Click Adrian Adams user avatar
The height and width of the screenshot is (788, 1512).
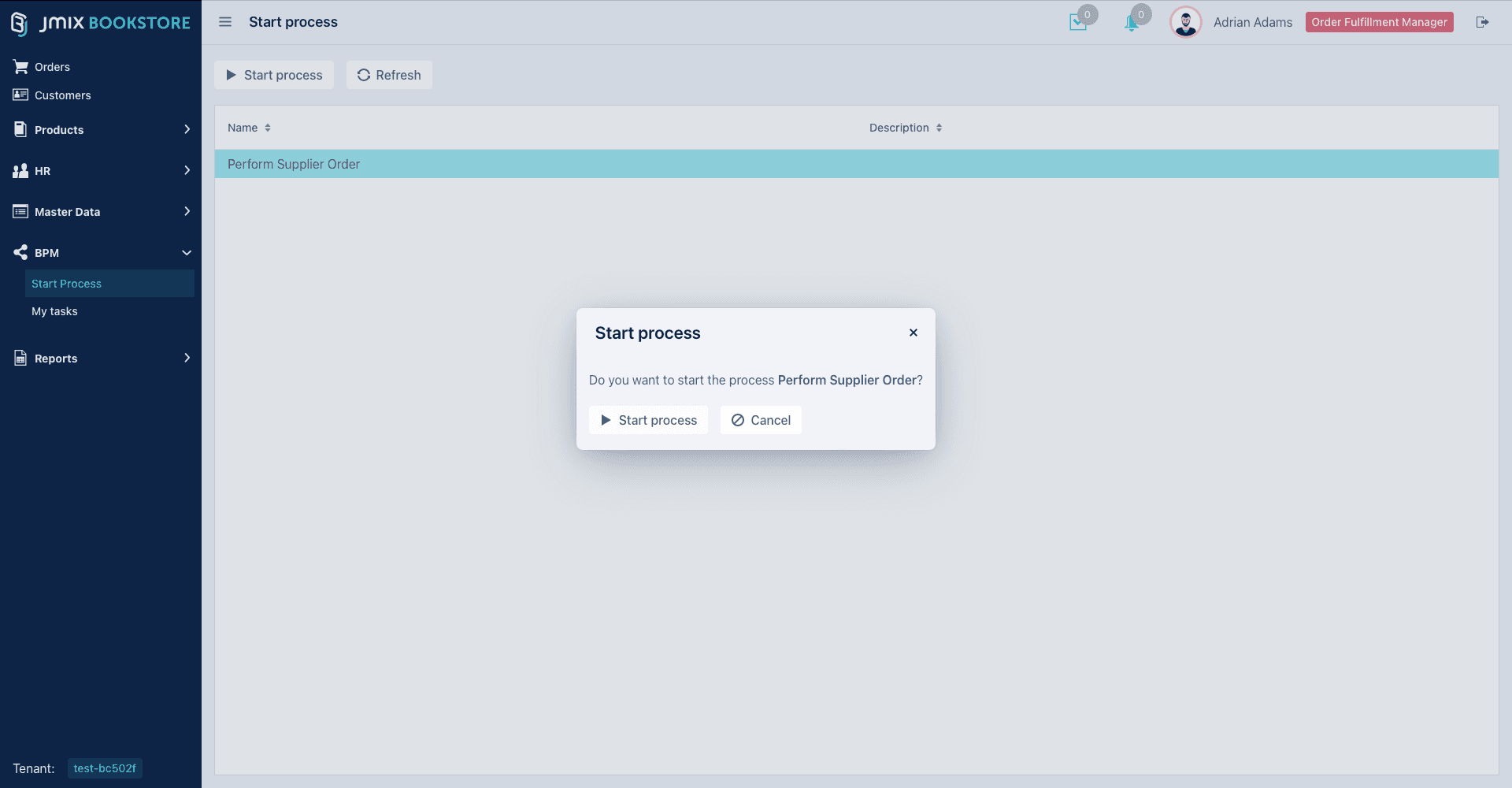(x=1185, y=22)
